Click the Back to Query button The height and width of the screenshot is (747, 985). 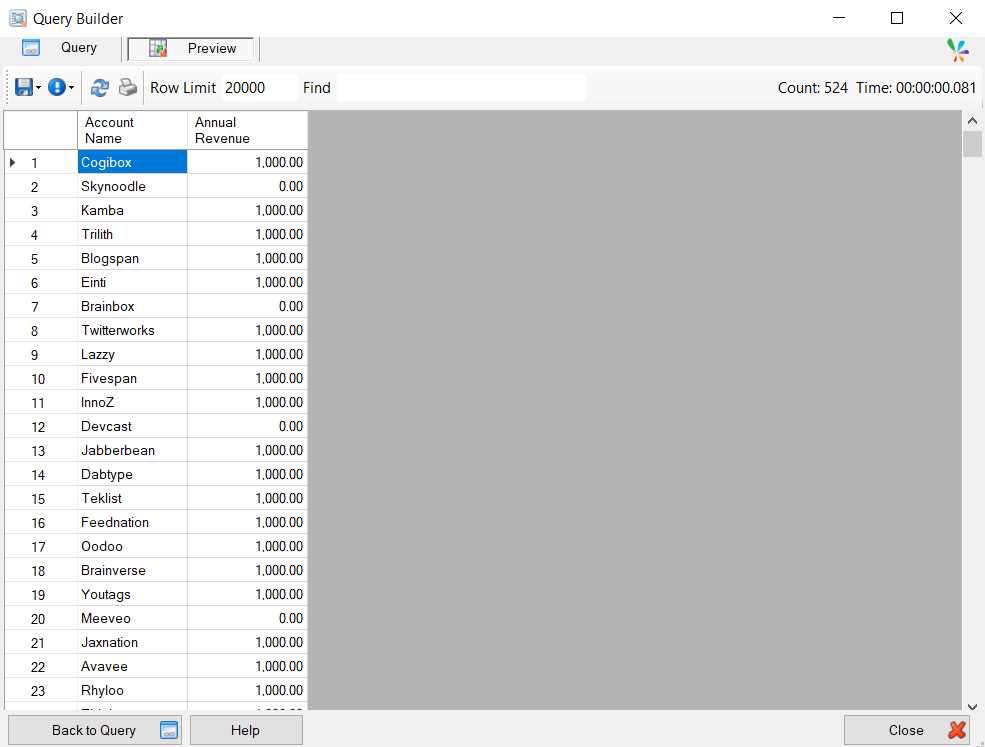click(95, 730)
